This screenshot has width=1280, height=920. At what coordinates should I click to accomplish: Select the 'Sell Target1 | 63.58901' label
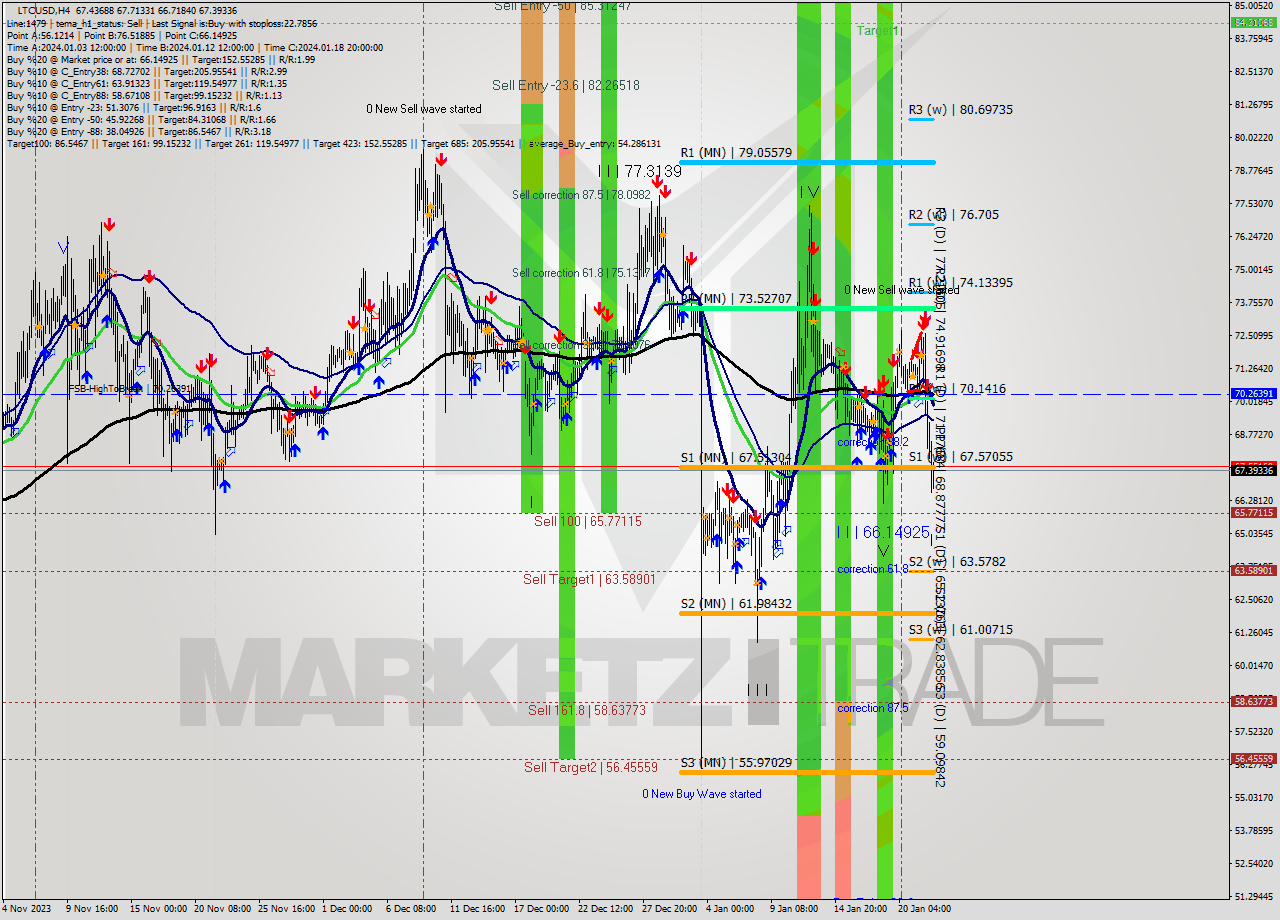590,579
